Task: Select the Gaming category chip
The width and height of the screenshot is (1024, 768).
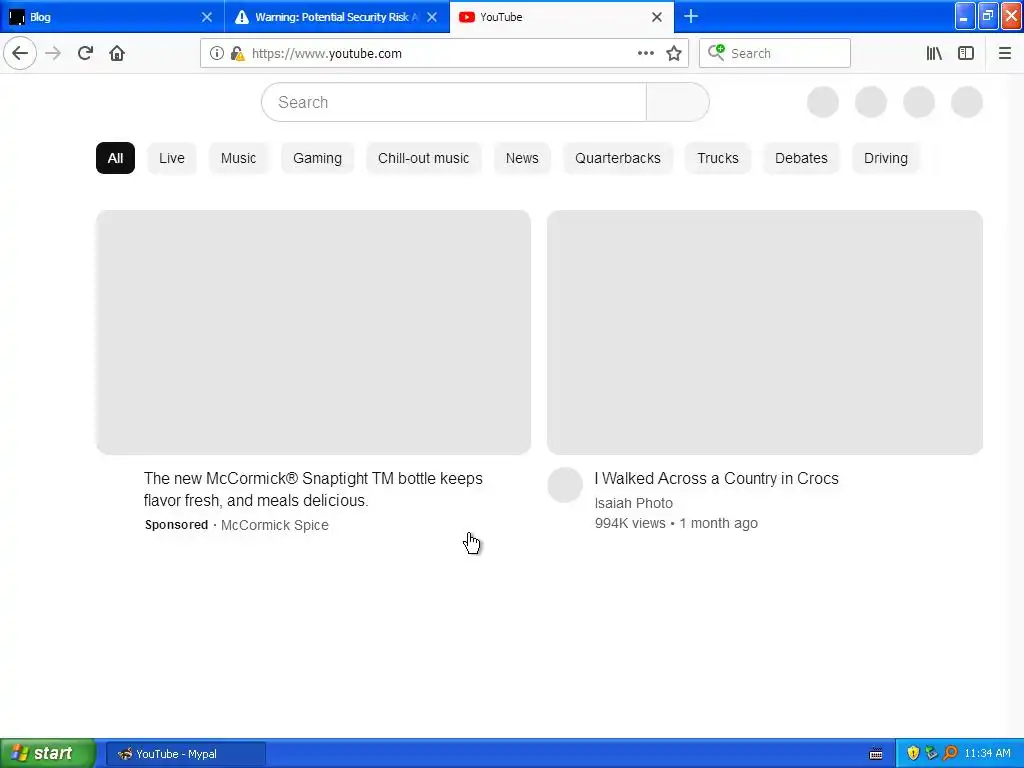Action: 317,158
